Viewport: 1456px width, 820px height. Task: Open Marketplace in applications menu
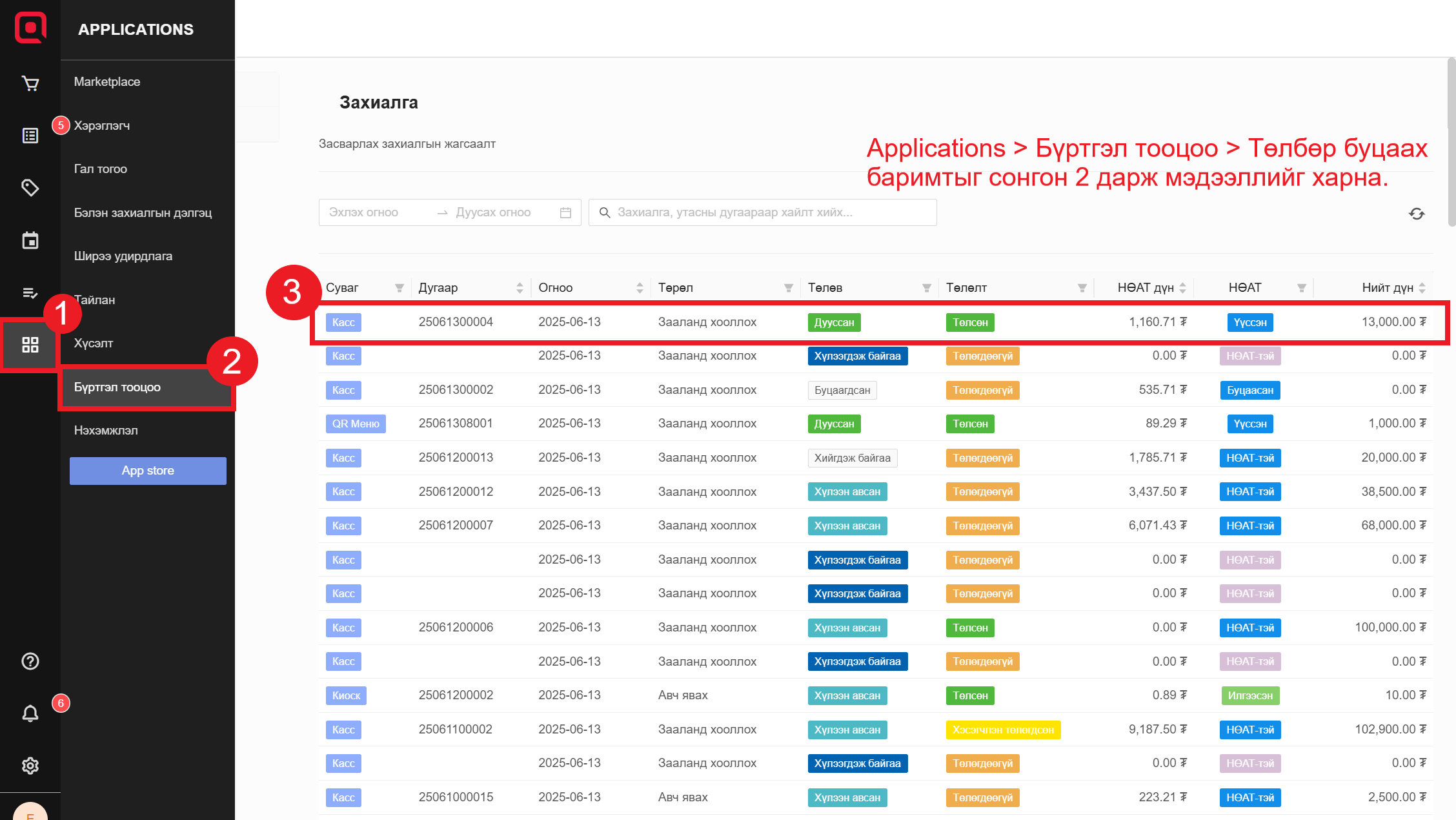click(x=107, y=82)
